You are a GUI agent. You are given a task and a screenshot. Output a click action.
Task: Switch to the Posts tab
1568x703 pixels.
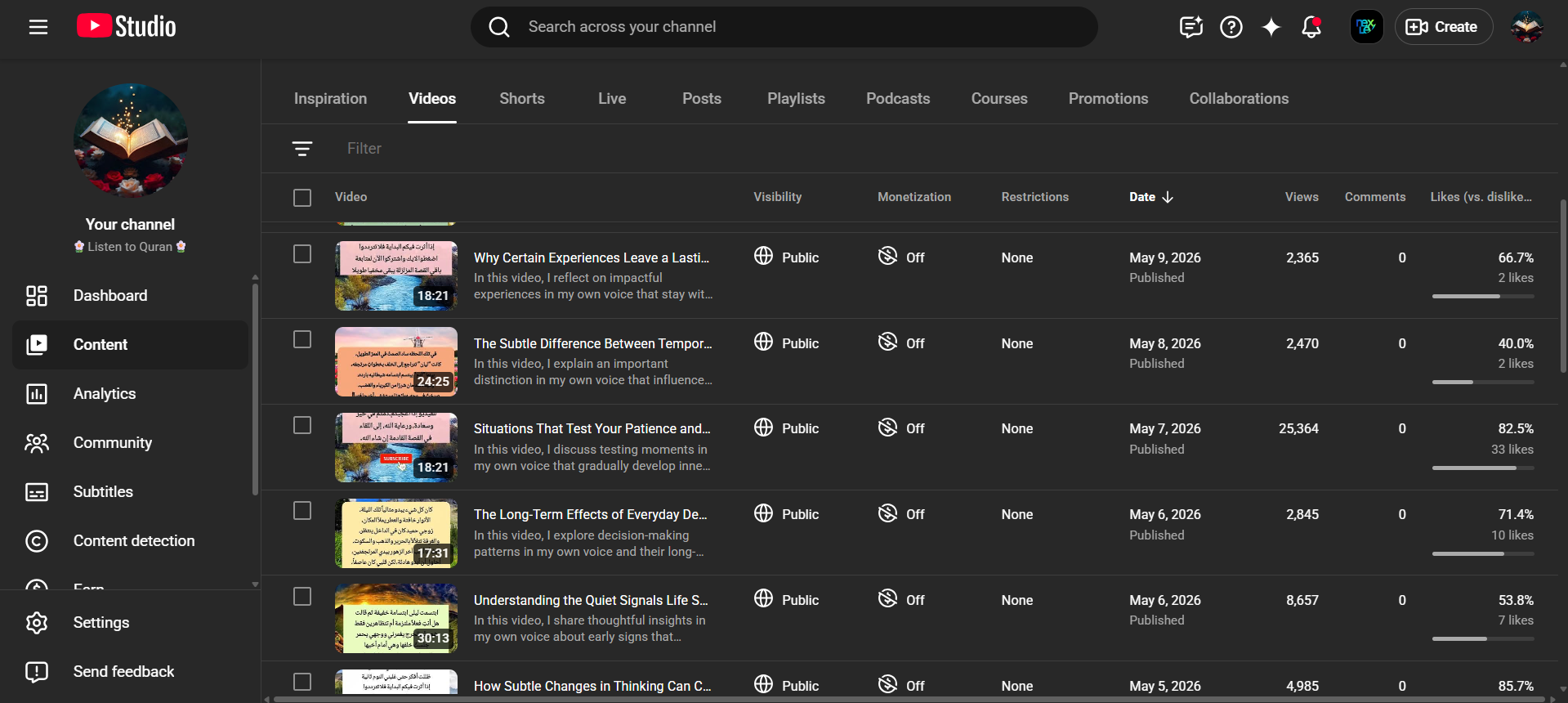click(x=702, y=99)
